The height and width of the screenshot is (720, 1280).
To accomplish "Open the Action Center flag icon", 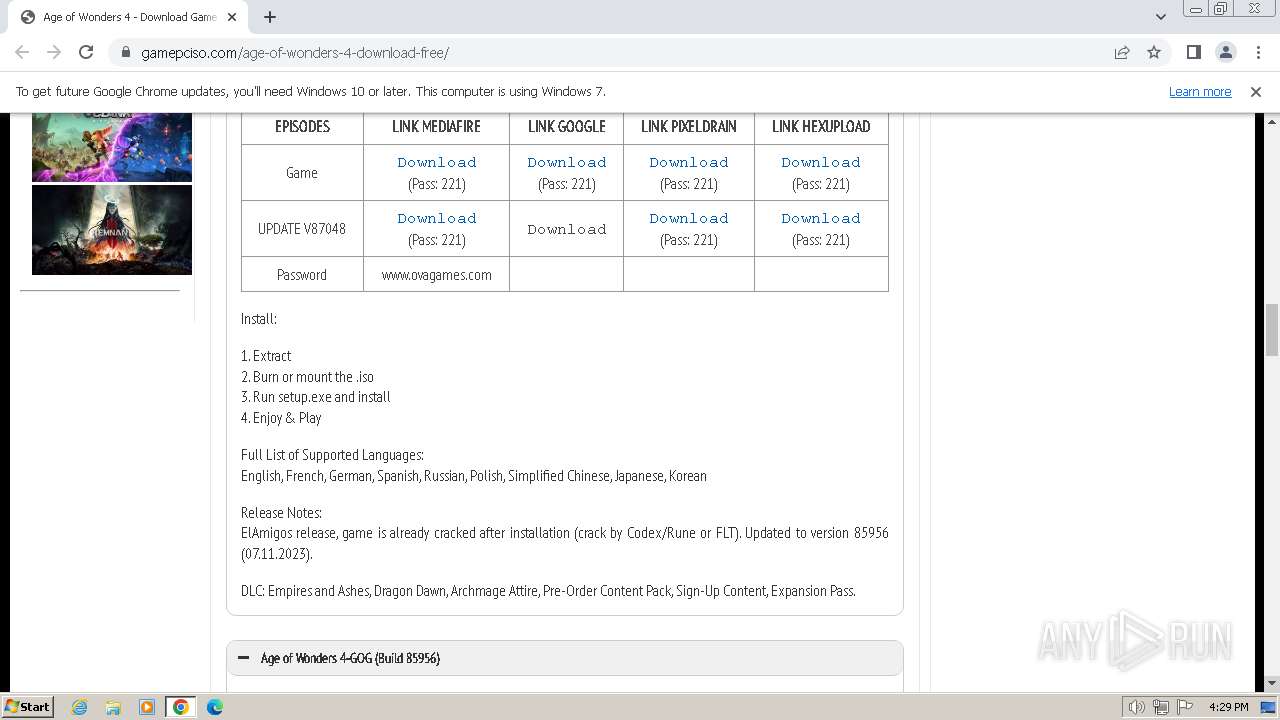I will point(1185,707).
